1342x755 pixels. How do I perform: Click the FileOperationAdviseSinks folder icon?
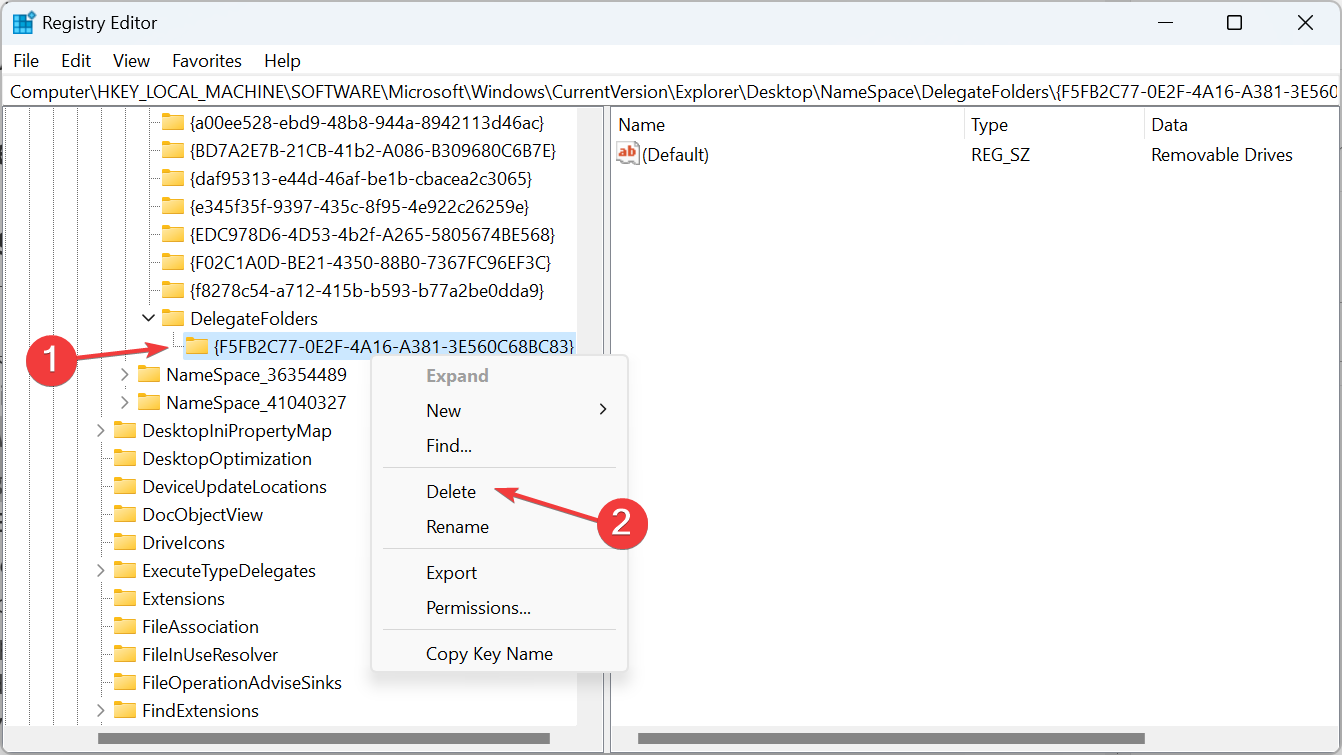pos(125,683)
